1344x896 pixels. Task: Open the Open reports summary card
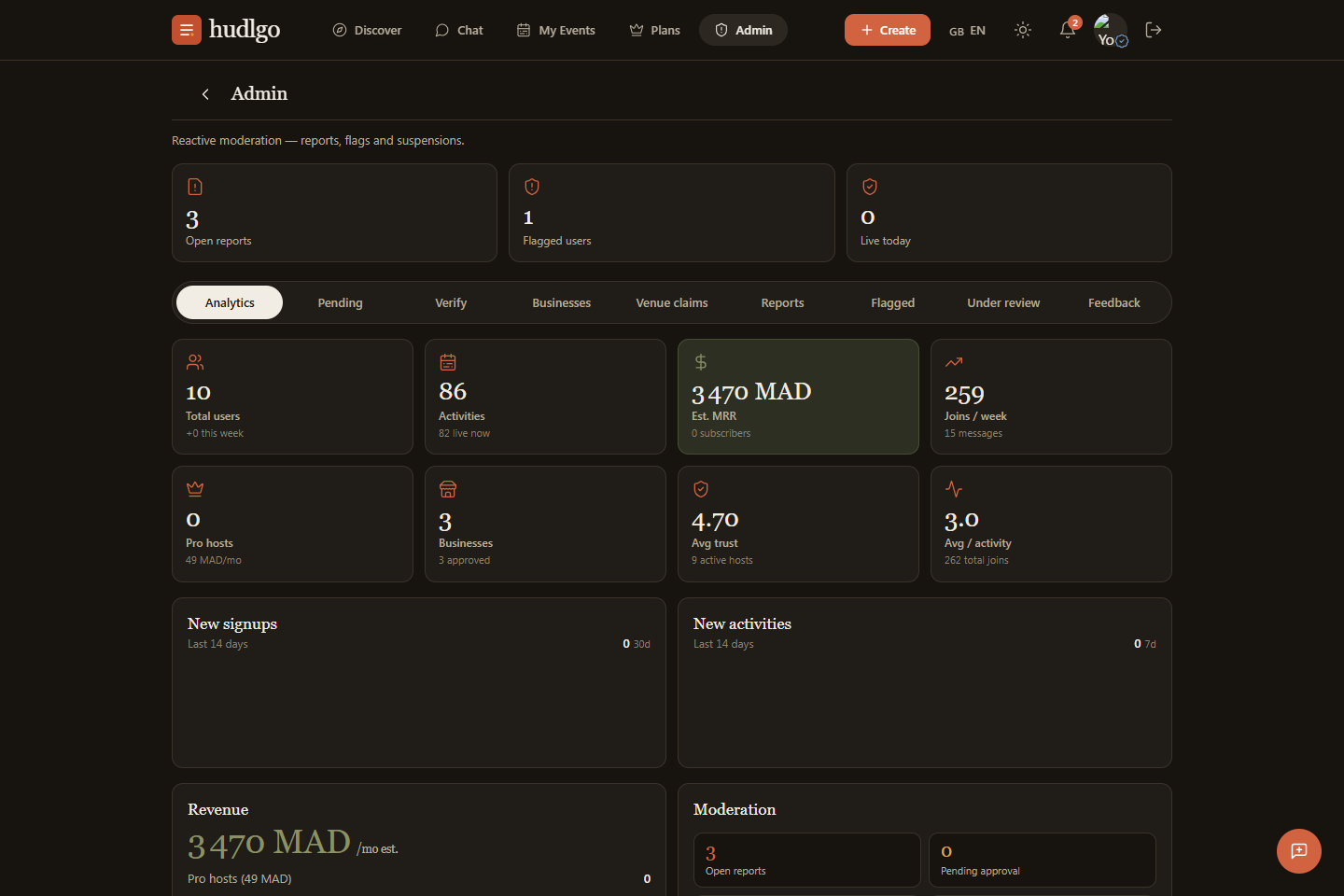click(334, 213)
